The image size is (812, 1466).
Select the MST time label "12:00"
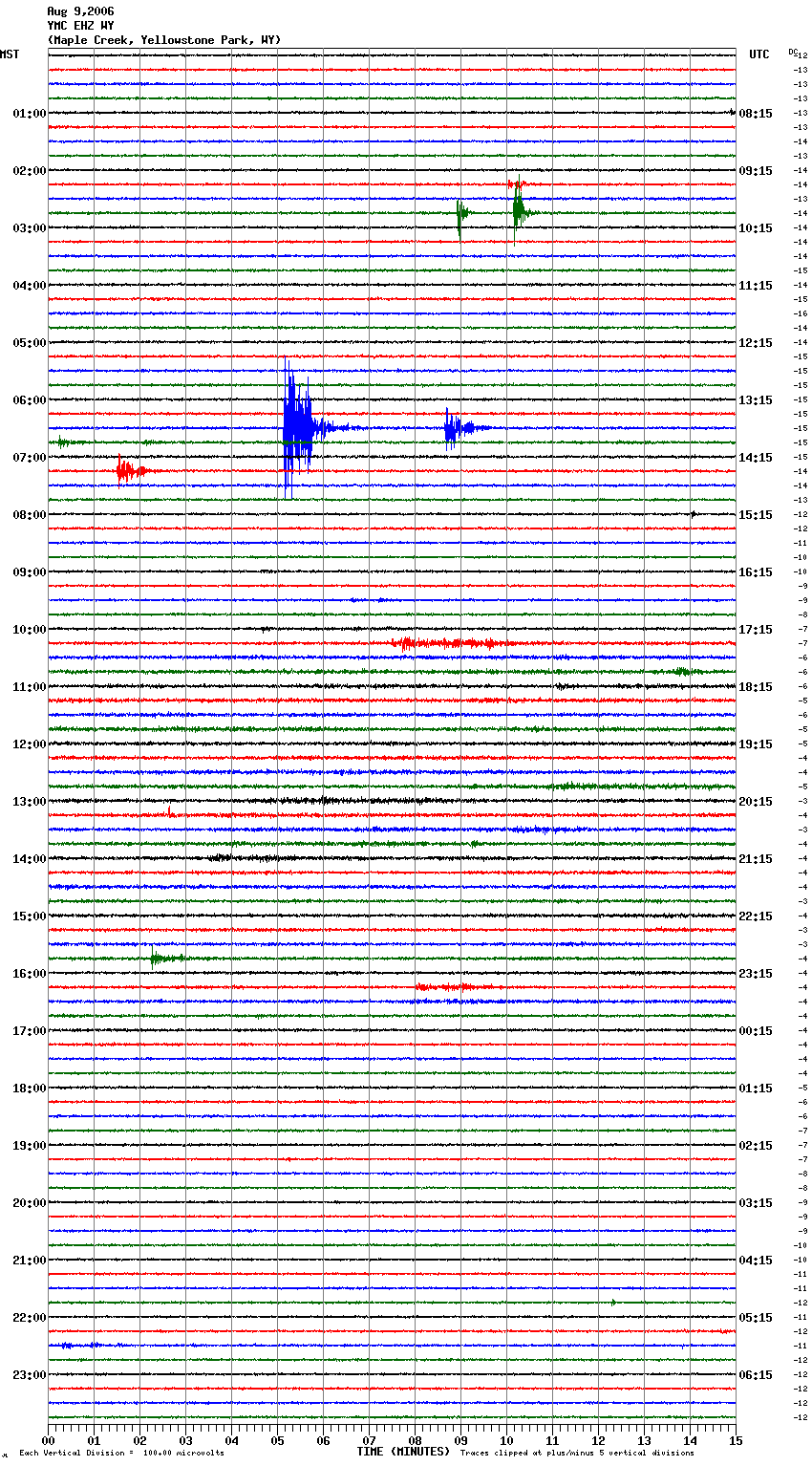pos(30,744)
